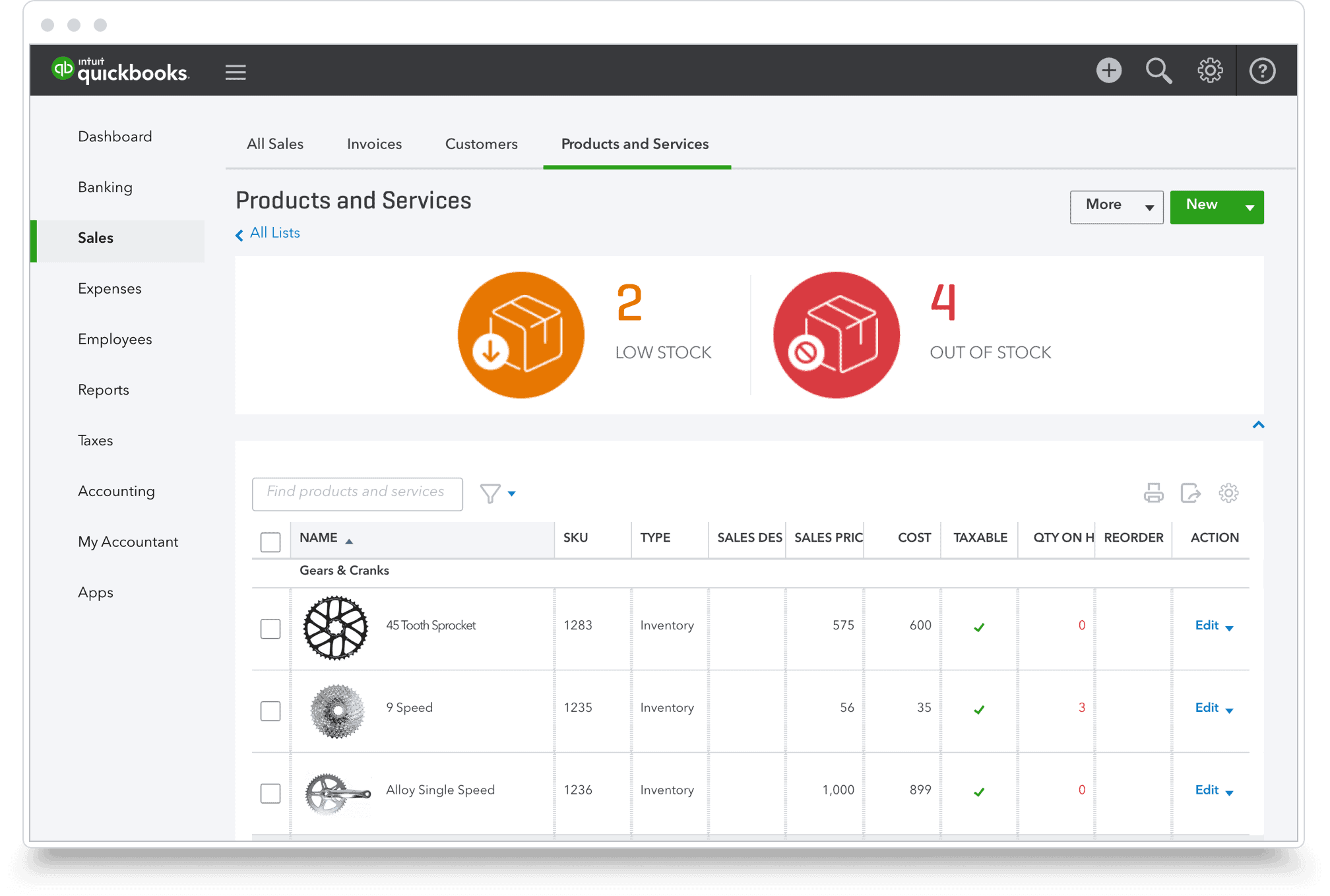Click the add new item plus icon
The image size is (1330, 896).
[x=1109, y=70]
